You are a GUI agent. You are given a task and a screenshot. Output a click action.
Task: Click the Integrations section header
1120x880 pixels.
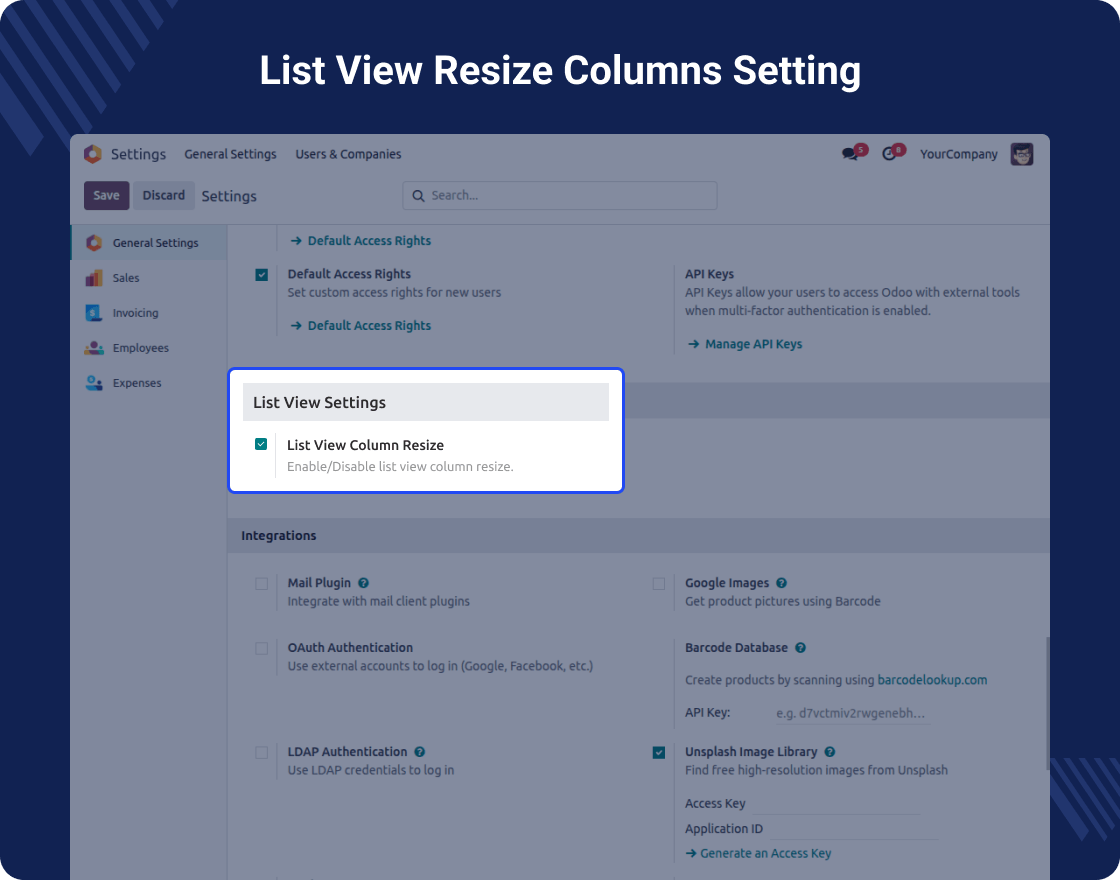pos(639,536)
